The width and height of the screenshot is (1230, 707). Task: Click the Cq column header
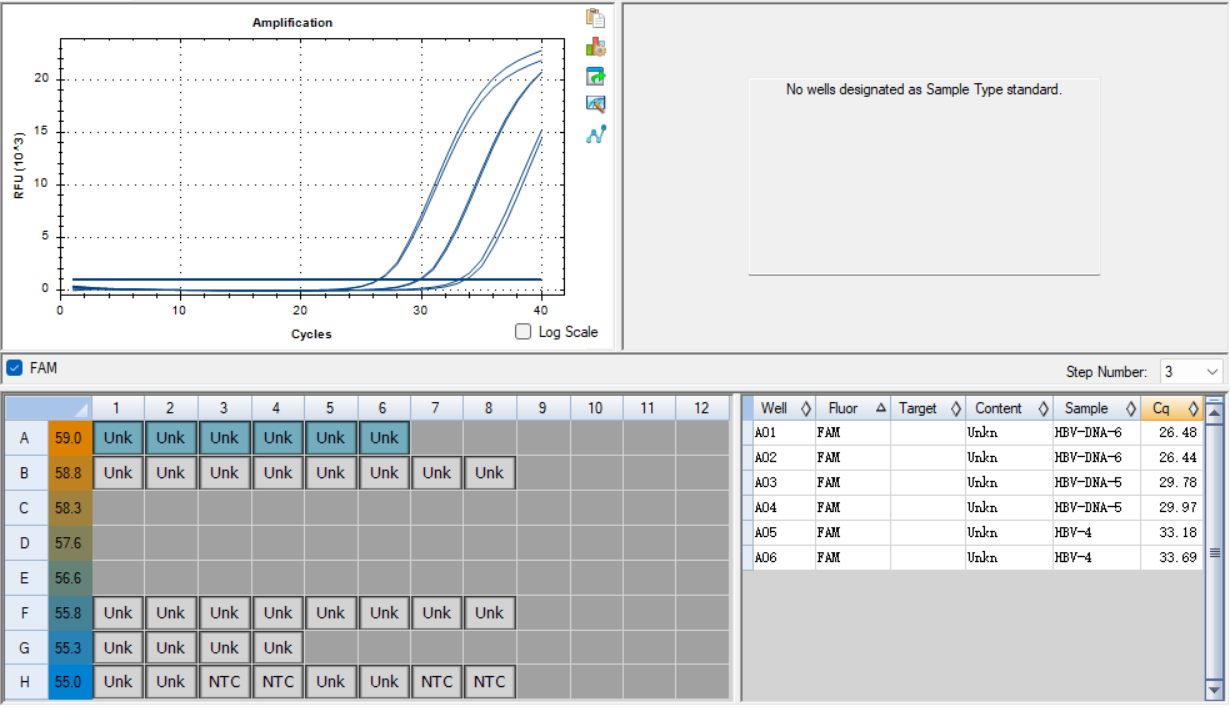coord(1172,408)
